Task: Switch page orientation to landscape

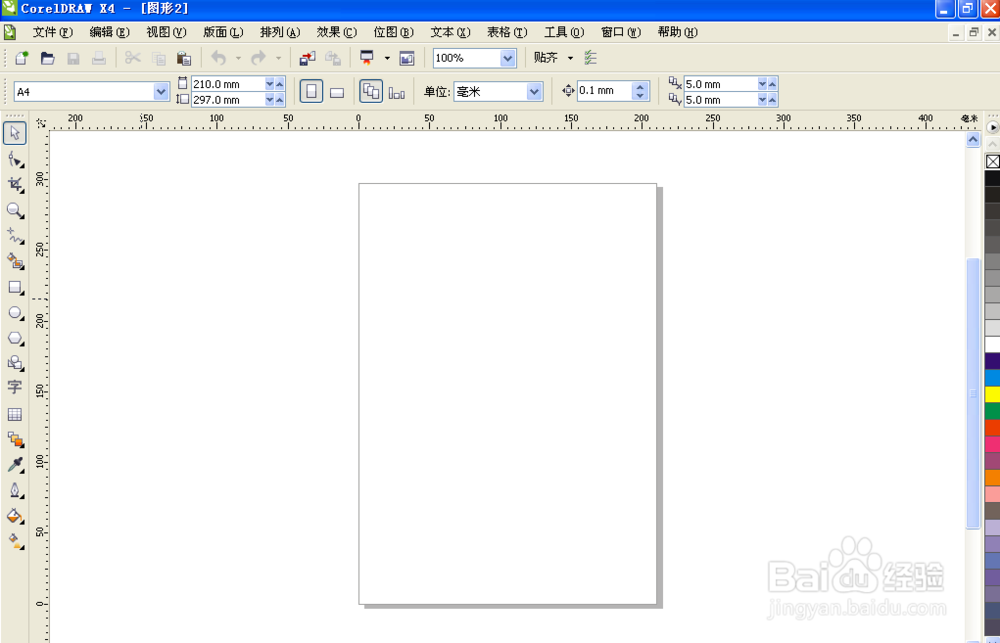Action: (337, 91)
